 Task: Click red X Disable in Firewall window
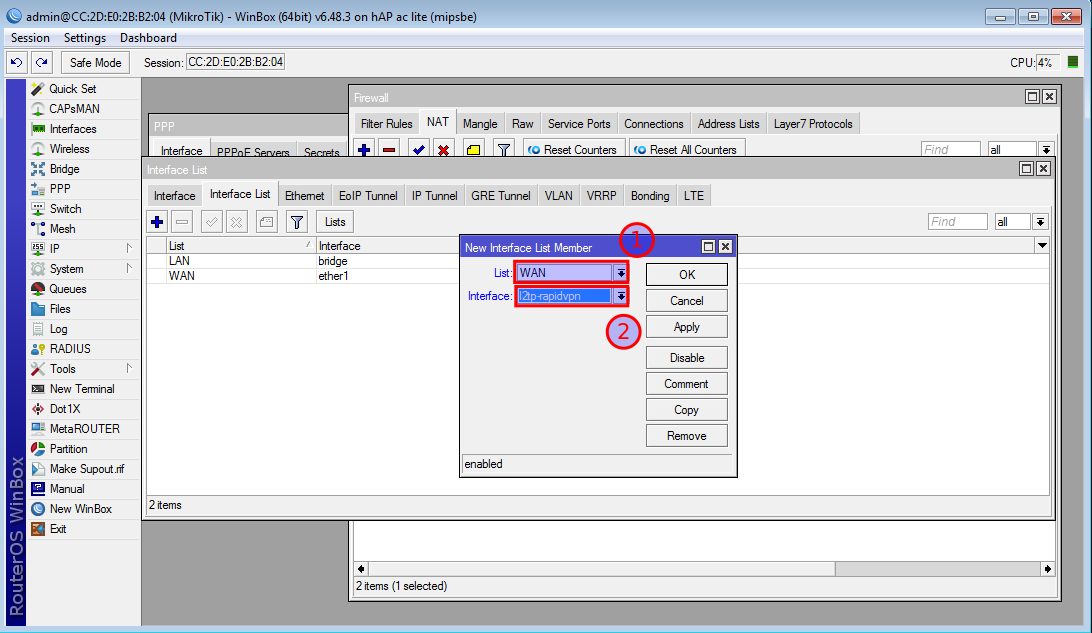pos(443,150)
